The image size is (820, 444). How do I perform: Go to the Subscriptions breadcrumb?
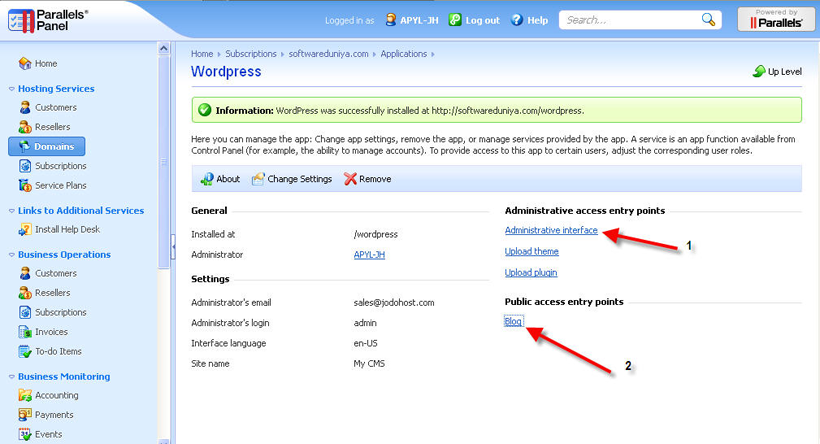(250, 54)
